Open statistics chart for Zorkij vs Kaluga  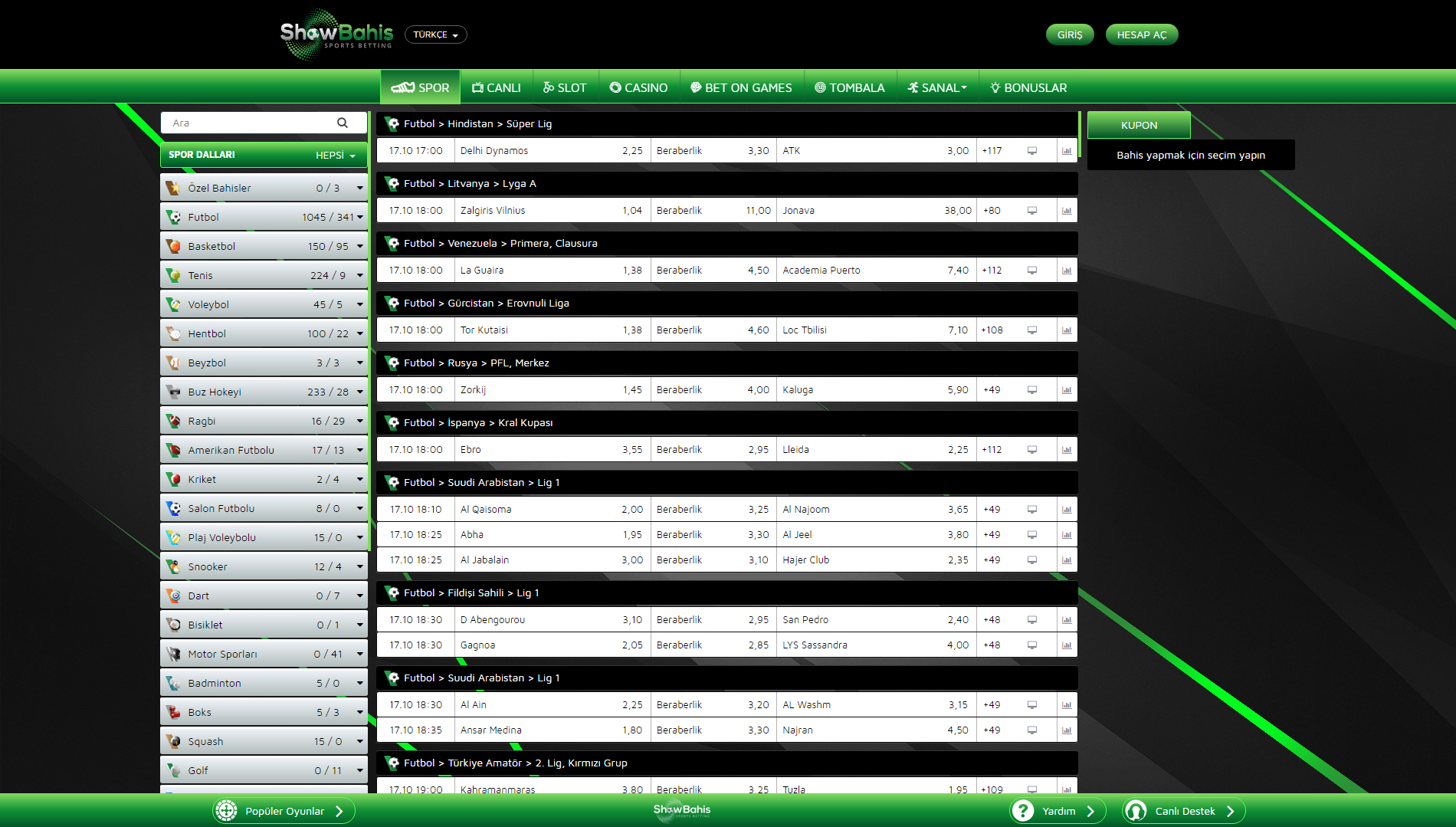[1067, 390]
